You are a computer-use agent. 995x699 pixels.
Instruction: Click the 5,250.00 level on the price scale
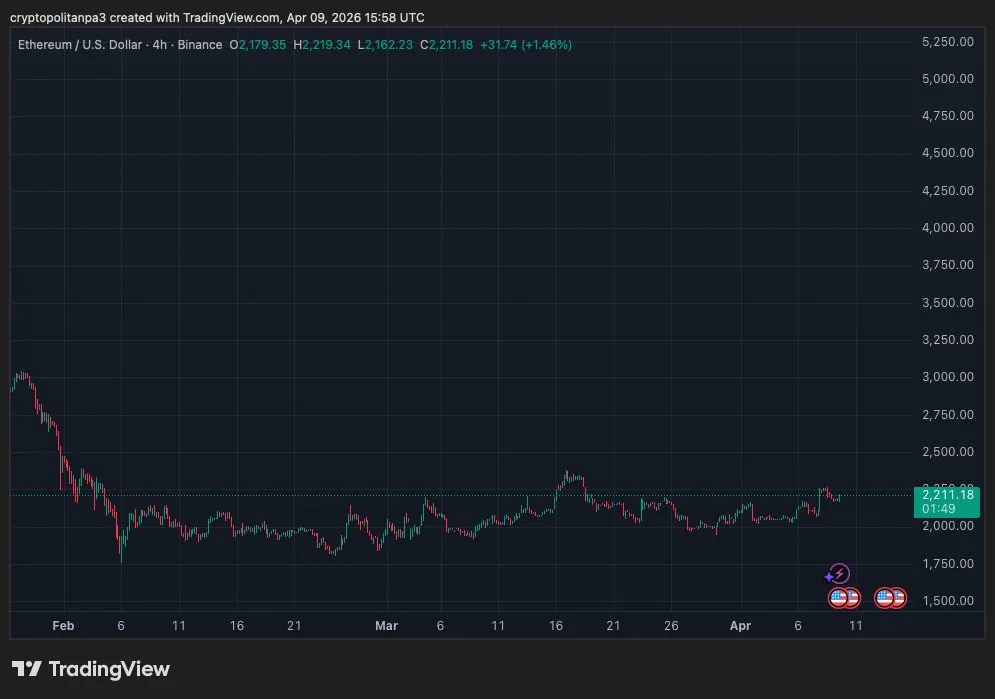coord(946,42)
